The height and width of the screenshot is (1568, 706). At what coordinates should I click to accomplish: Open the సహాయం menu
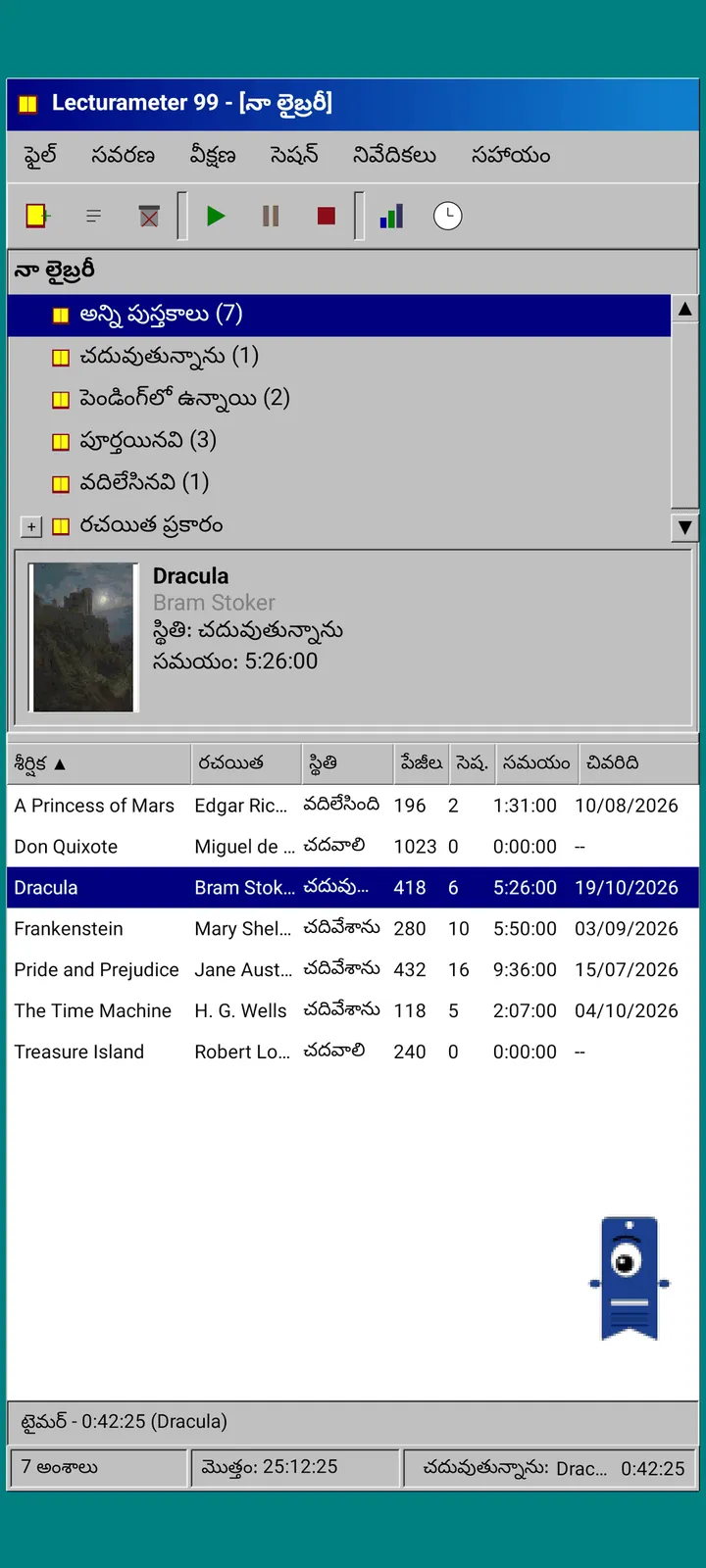coord(510,155)
